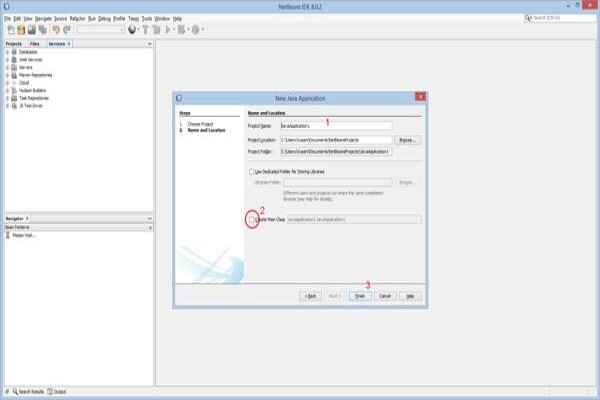The height and width of the screenshot is (400, 600).
Task: Click the Project Name input field
Action: click(x=336, y=126)
